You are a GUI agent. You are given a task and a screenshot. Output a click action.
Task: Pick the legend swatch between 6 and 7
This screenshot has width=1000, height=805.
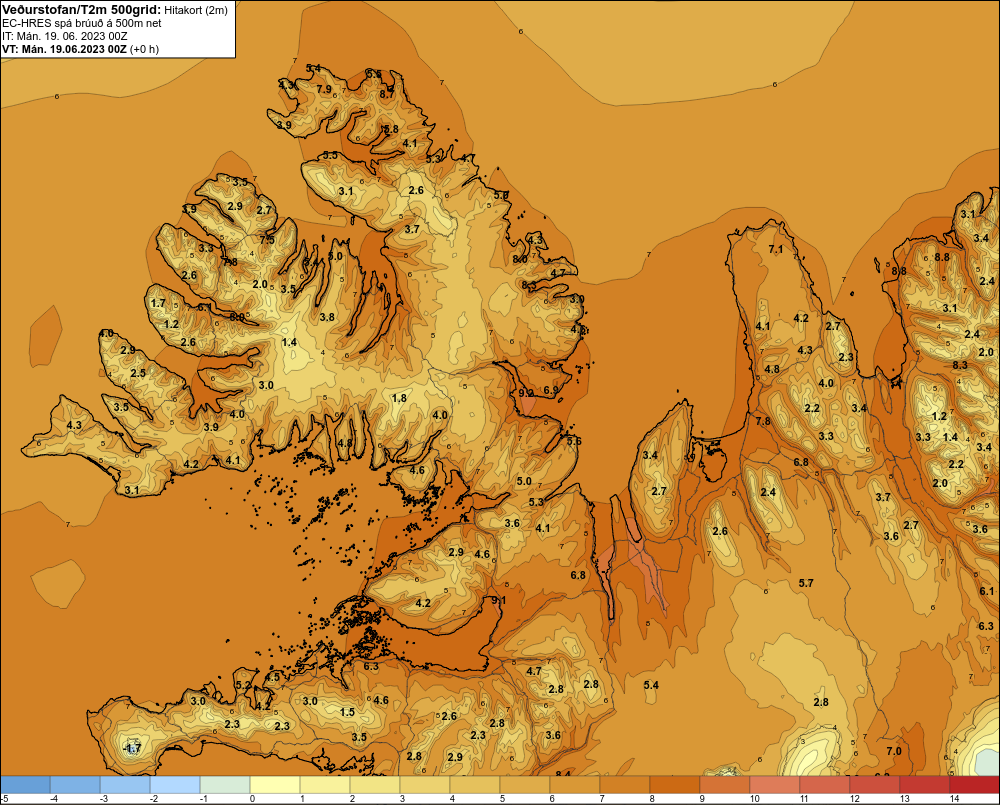[575, 785]
